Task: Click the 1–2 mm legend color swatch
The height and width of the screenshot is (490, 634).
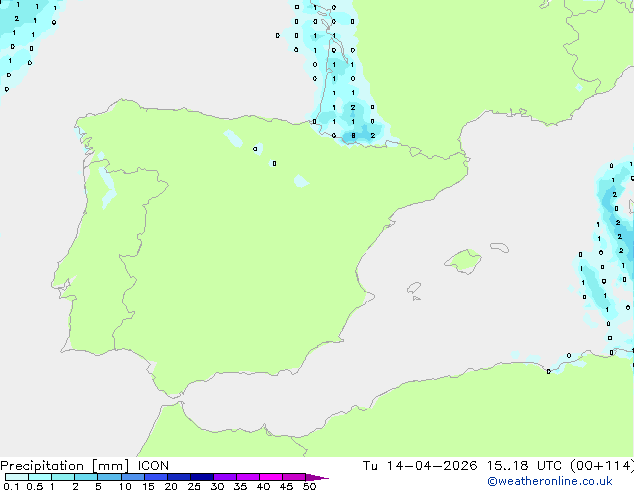Action: [63, 477]
